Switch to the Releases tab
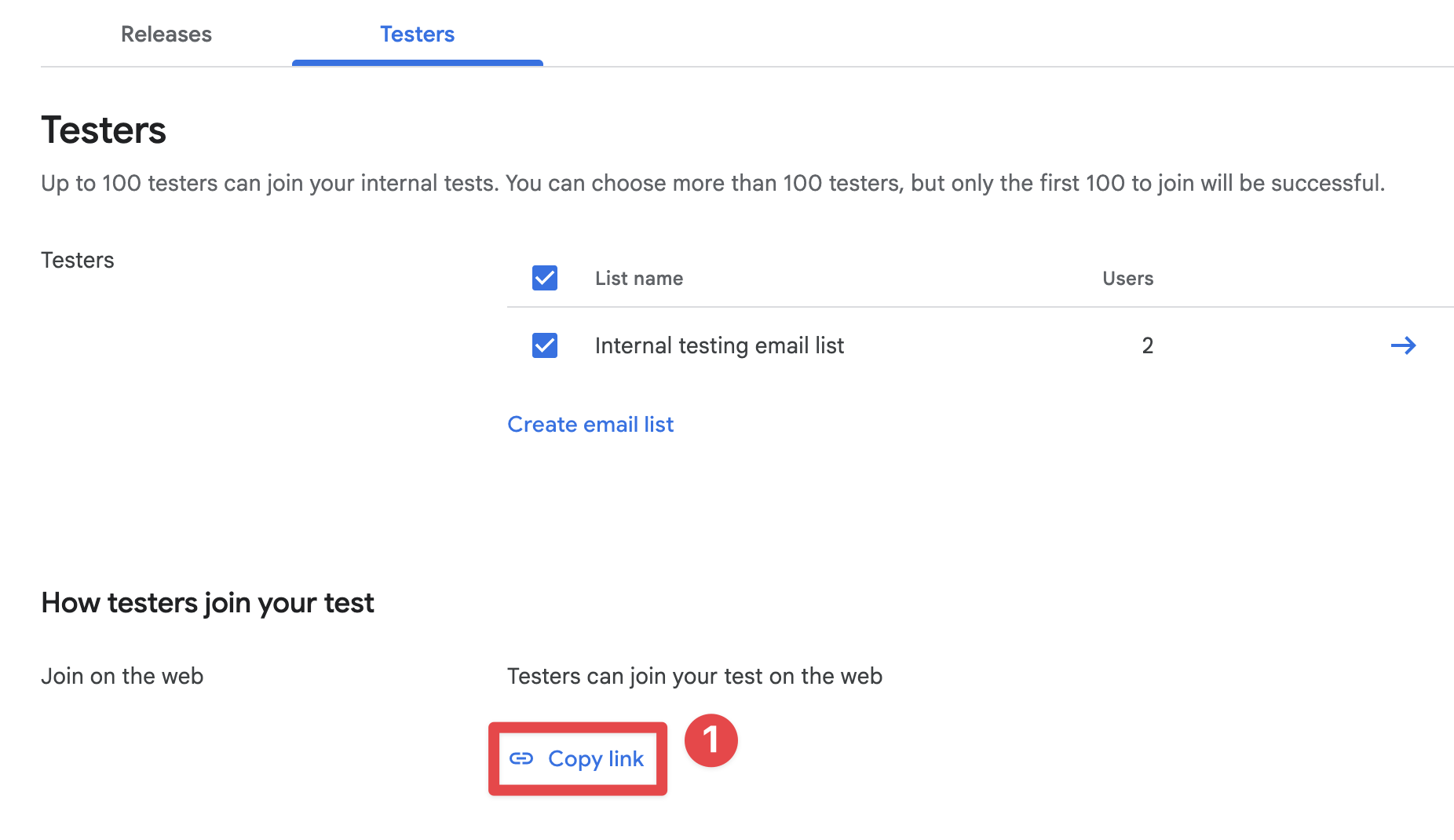Viewport: 1454px width, 840px height. point(165,34)
